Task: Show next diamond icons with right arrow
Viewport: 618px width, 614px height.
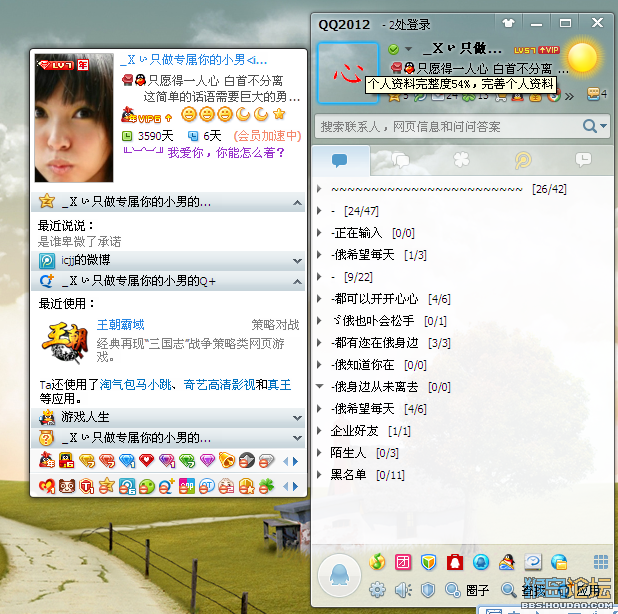Action: pyautogui.click(x=296, y=461)
